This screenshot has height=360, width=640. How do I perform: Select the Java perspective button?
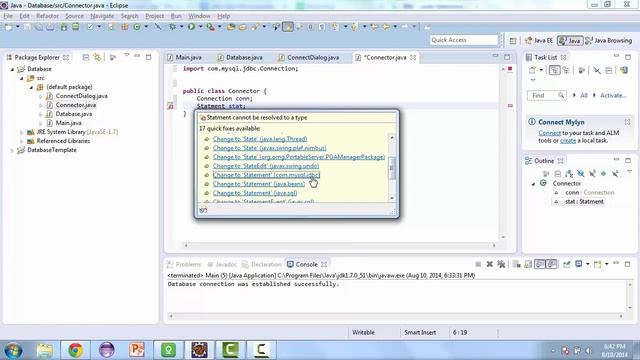(569, 40)
